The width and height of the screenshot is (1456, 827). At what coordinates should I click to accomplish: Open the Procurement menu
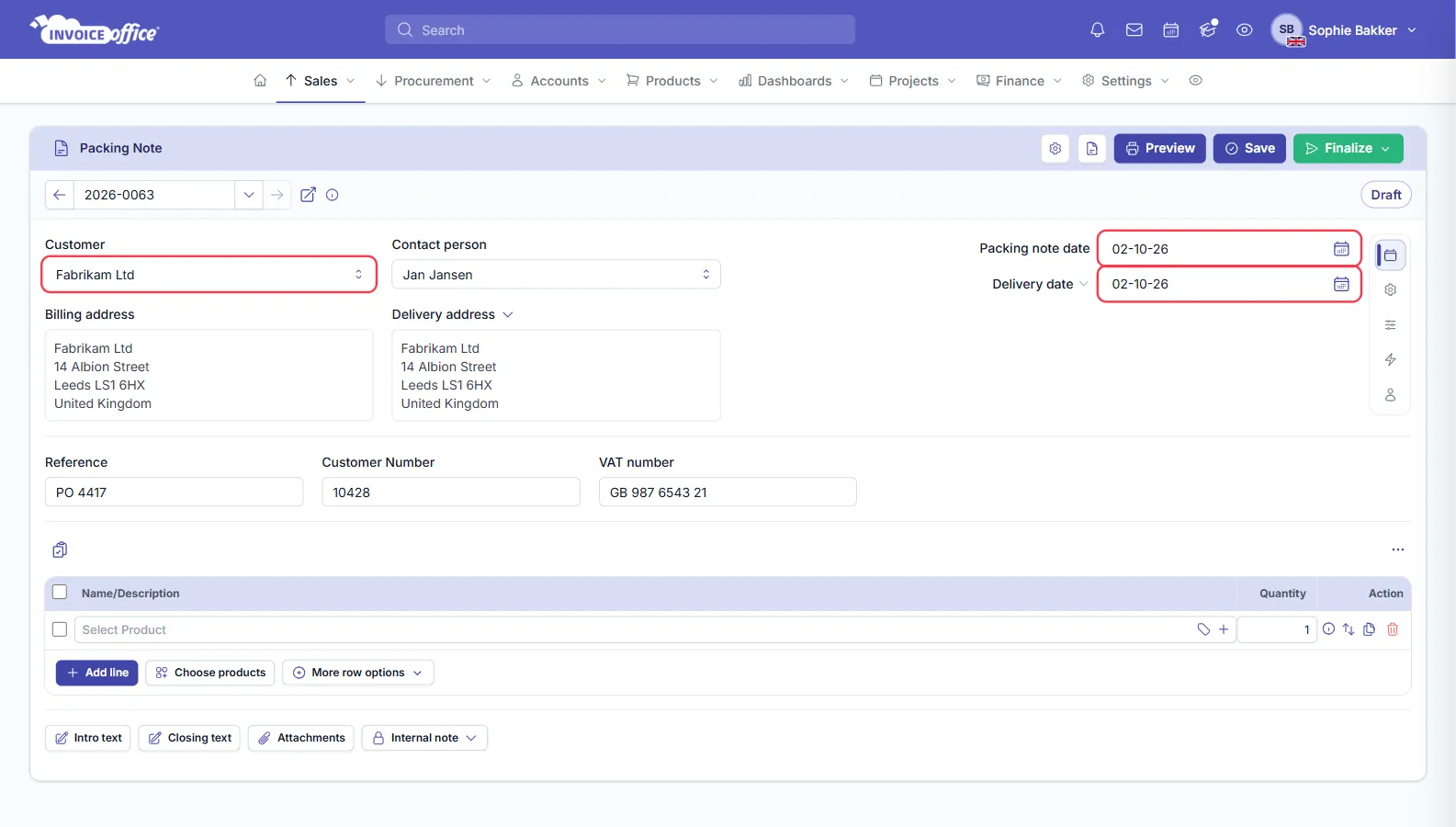click(434, 81)
